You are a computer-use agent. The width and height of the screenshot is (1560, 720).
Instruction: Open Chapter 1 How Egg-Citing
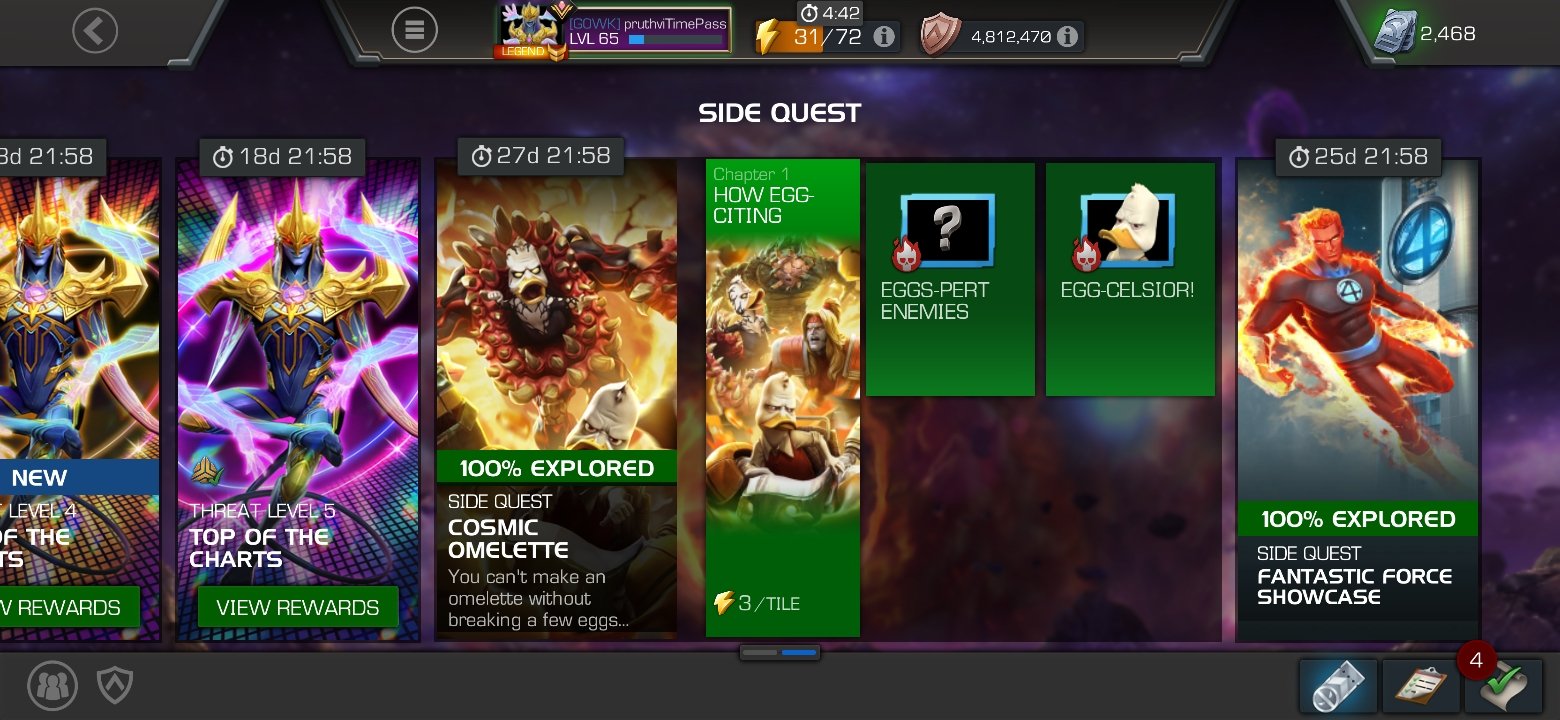click(783, 398)
